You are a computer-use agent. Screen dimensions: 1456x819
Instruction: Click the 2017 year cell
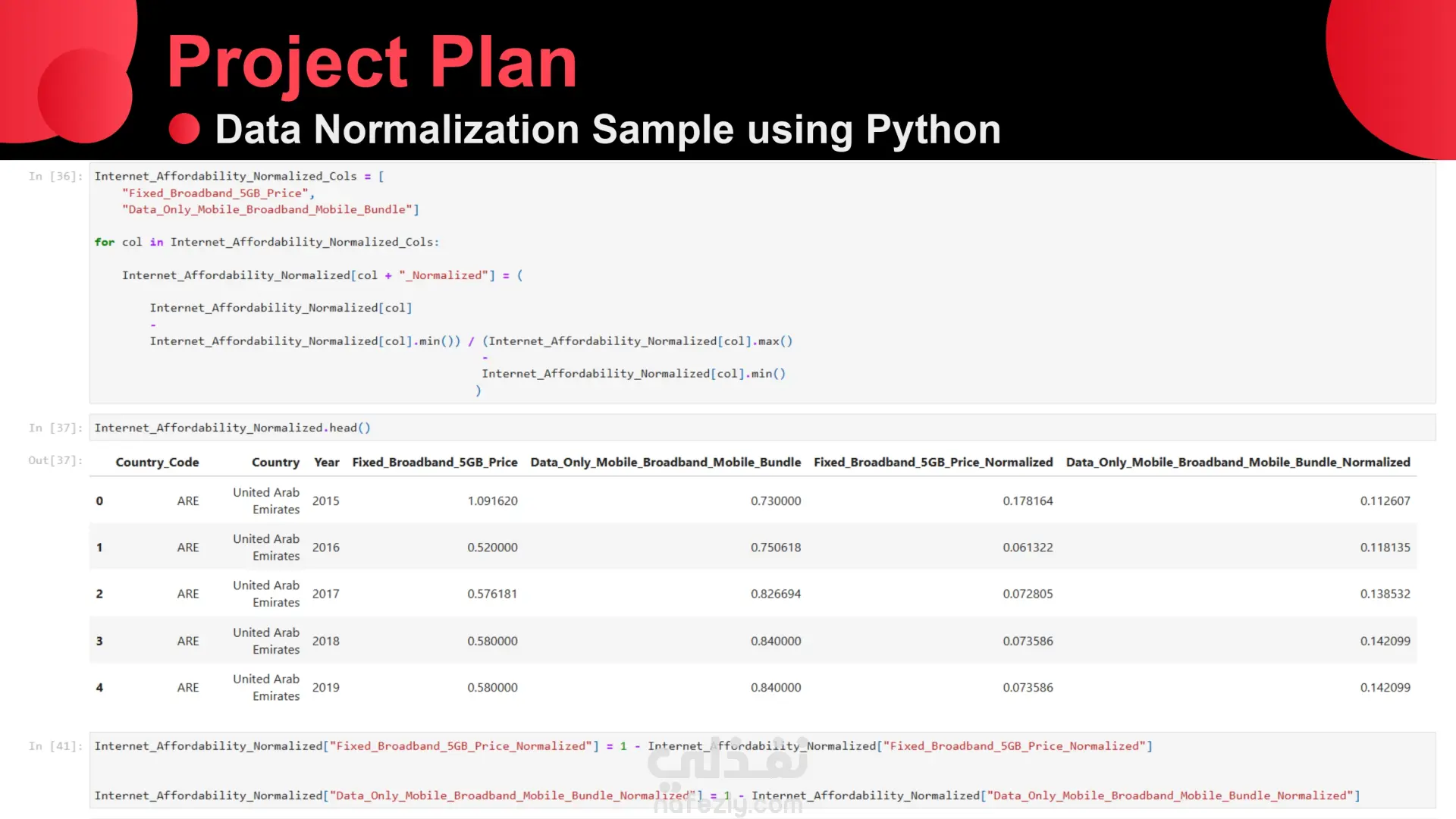click(x=325, y=594)
